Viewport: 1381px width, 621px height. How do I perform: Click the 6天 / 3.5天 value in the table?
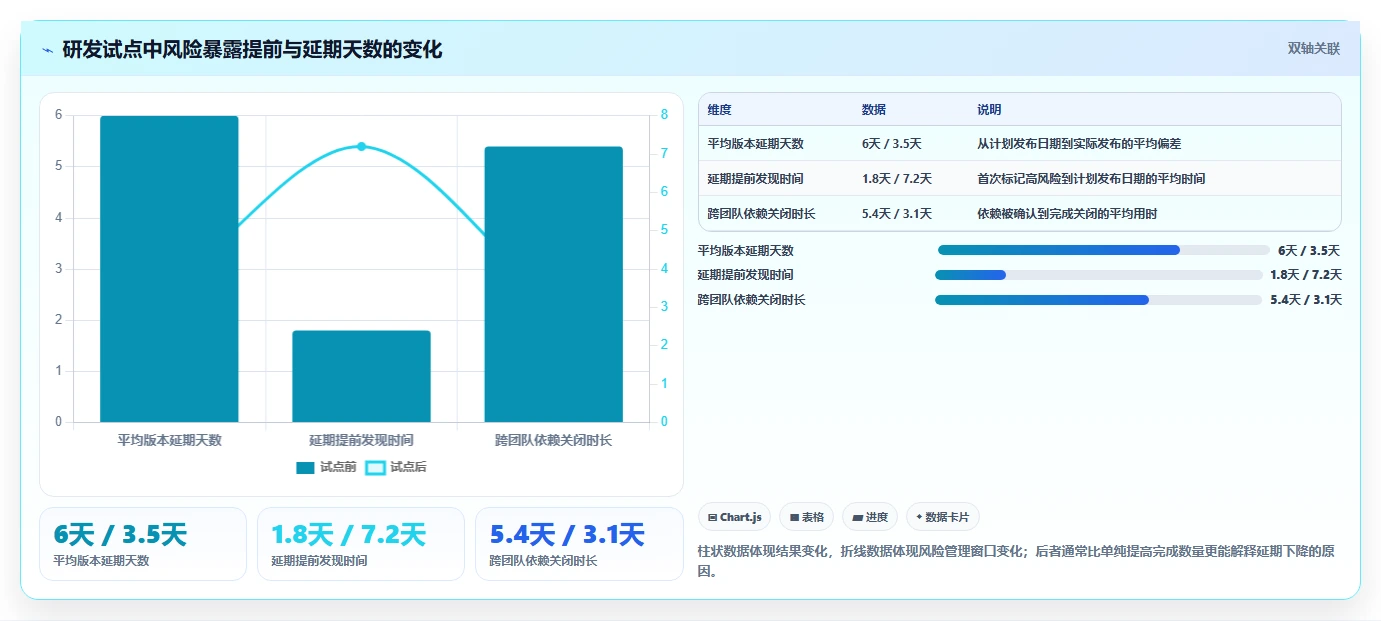(891, 144)
